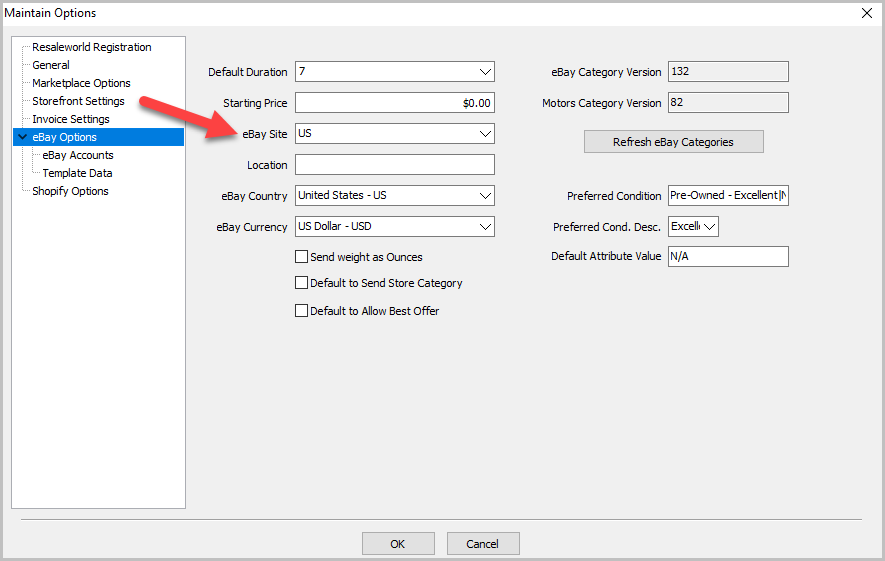Click the eBay Category Version field
The image size is (885, 561).
click(x=728, y=72)
